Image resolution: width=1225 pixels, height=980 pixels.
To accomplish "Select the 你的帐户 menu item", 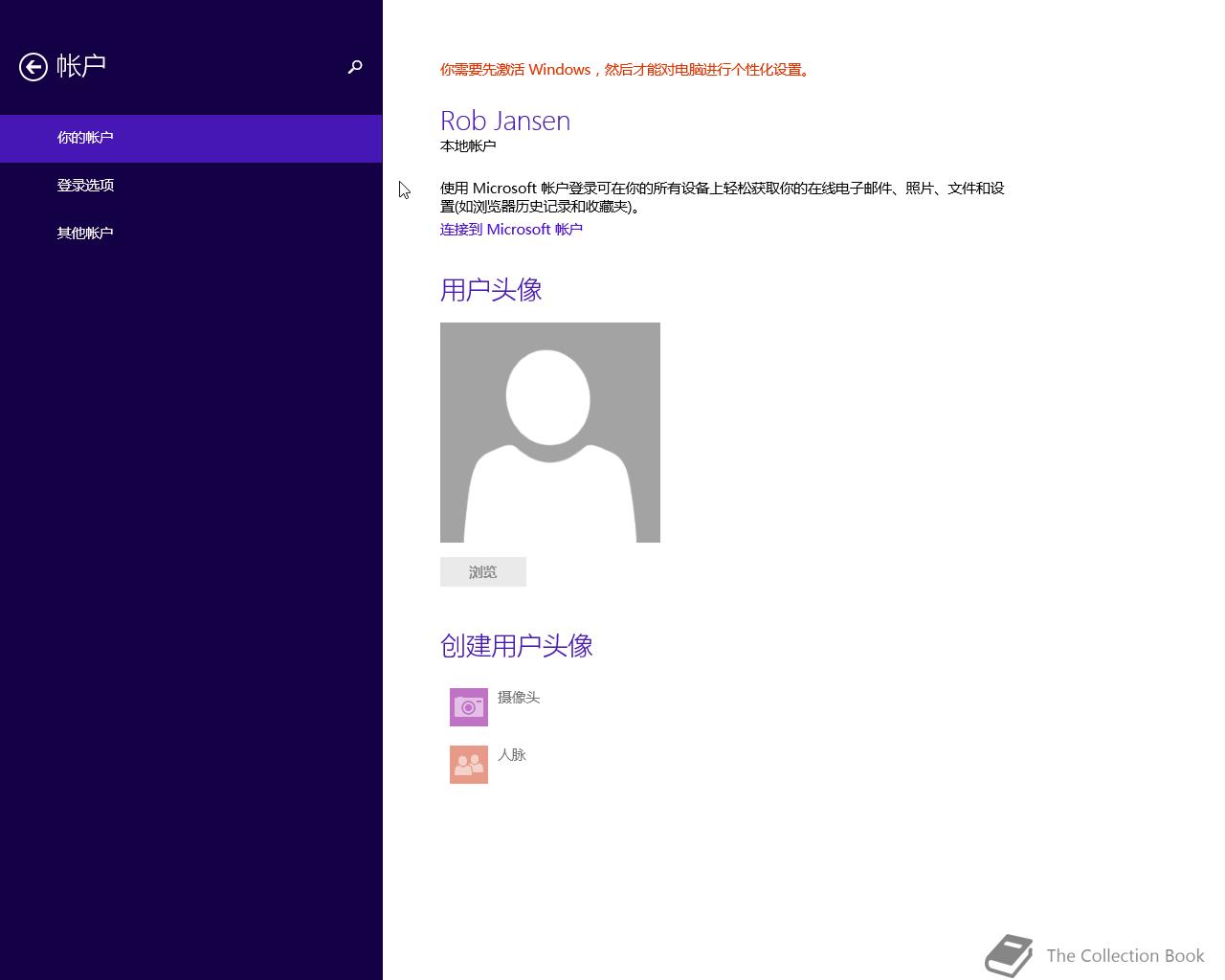I will [191, 138].
